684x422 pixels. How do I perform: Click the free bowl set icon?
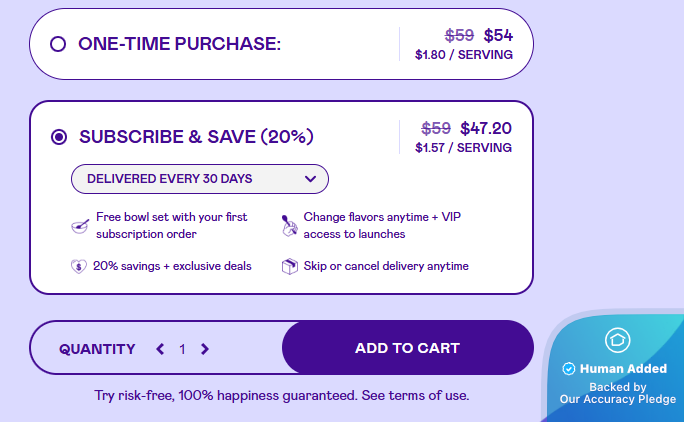pyautogui.click(x=80, y=226)
